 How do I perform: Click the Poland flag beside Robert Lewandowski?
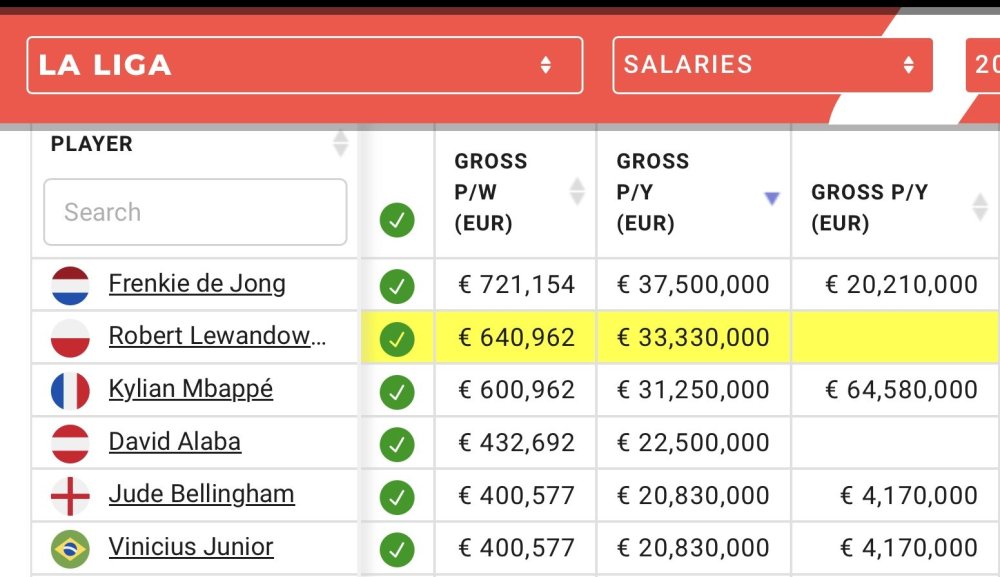pyautogui.click(x=70, y=338)
